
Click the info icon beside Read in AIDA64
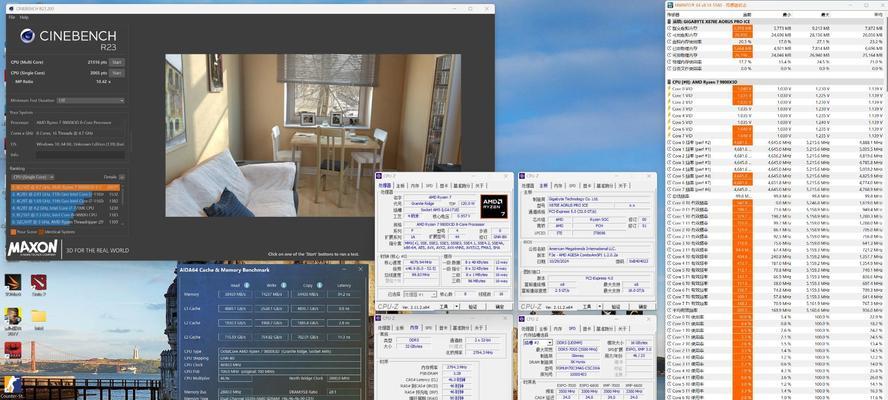(246, 285)
